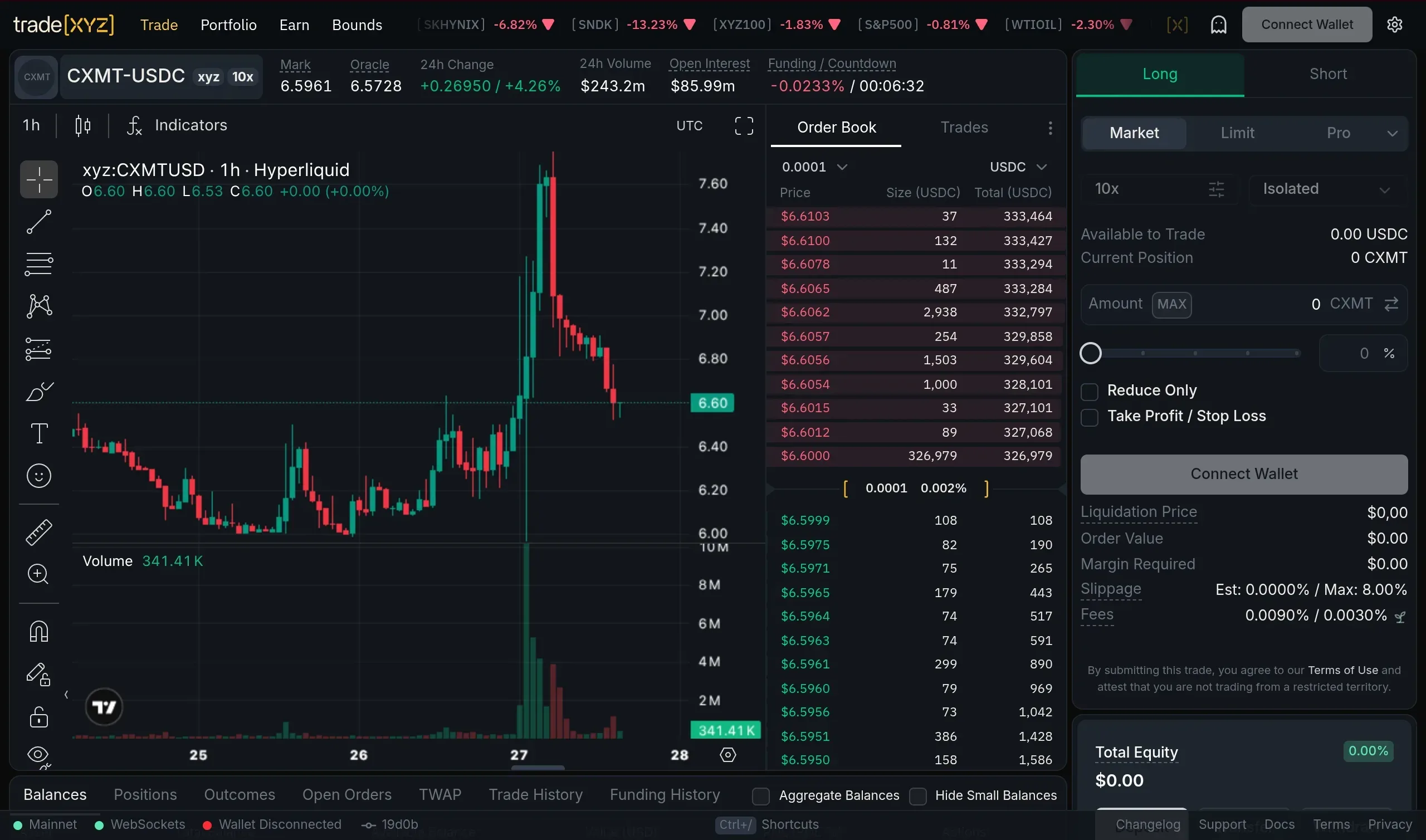Enable Take Profit / Stop Loss checkbox

point(1089,418)
